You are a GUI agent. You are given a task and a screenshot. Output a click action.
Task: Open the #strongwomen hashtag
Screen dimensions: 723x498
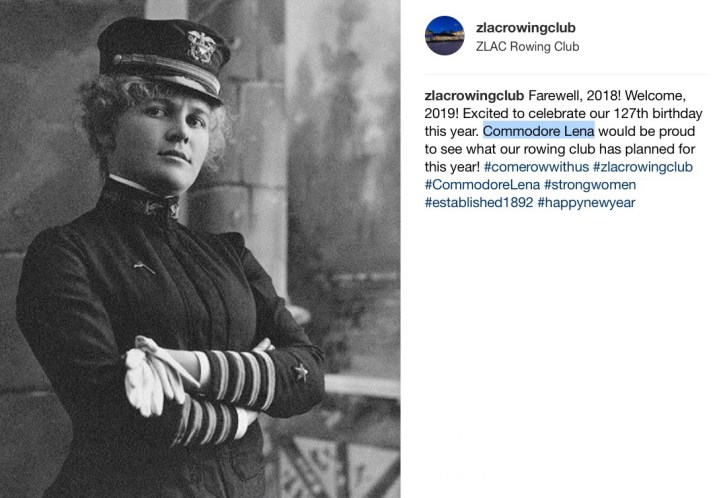click(x=590, y=185)
